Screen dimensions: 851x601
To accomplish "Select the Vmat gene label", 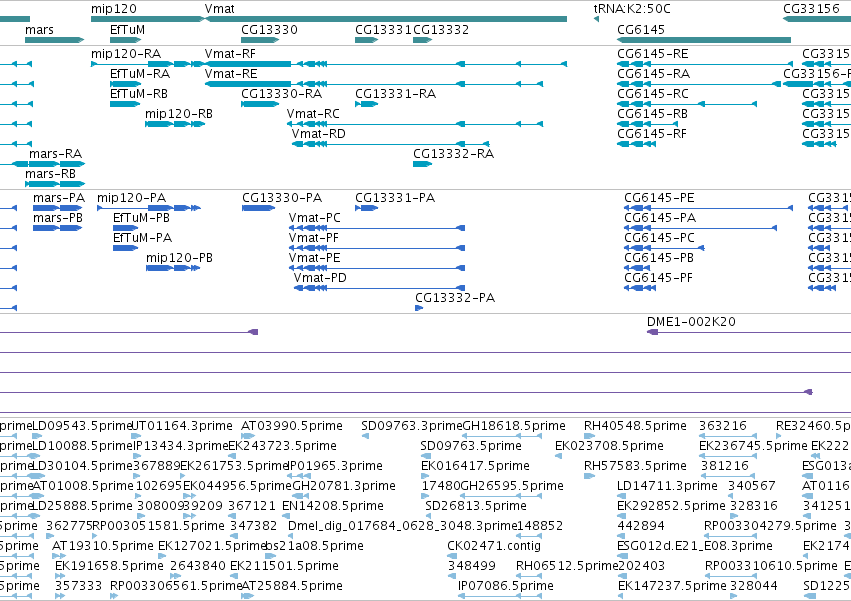I will pyautogui.click(x=220, y=9).
